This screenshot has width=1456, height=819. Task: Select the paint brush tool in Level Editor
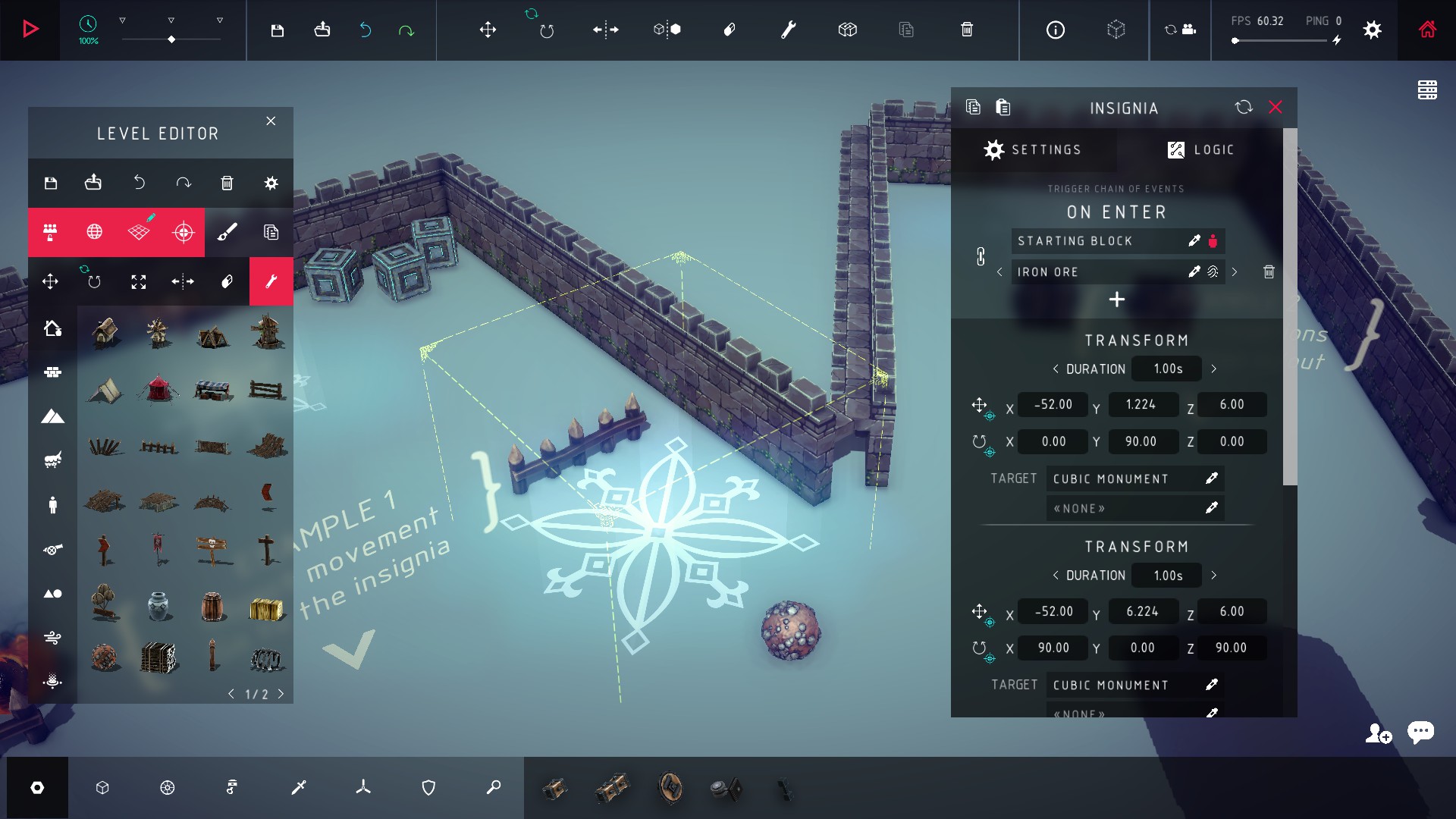pyautogui.click(x=227, y=232)
